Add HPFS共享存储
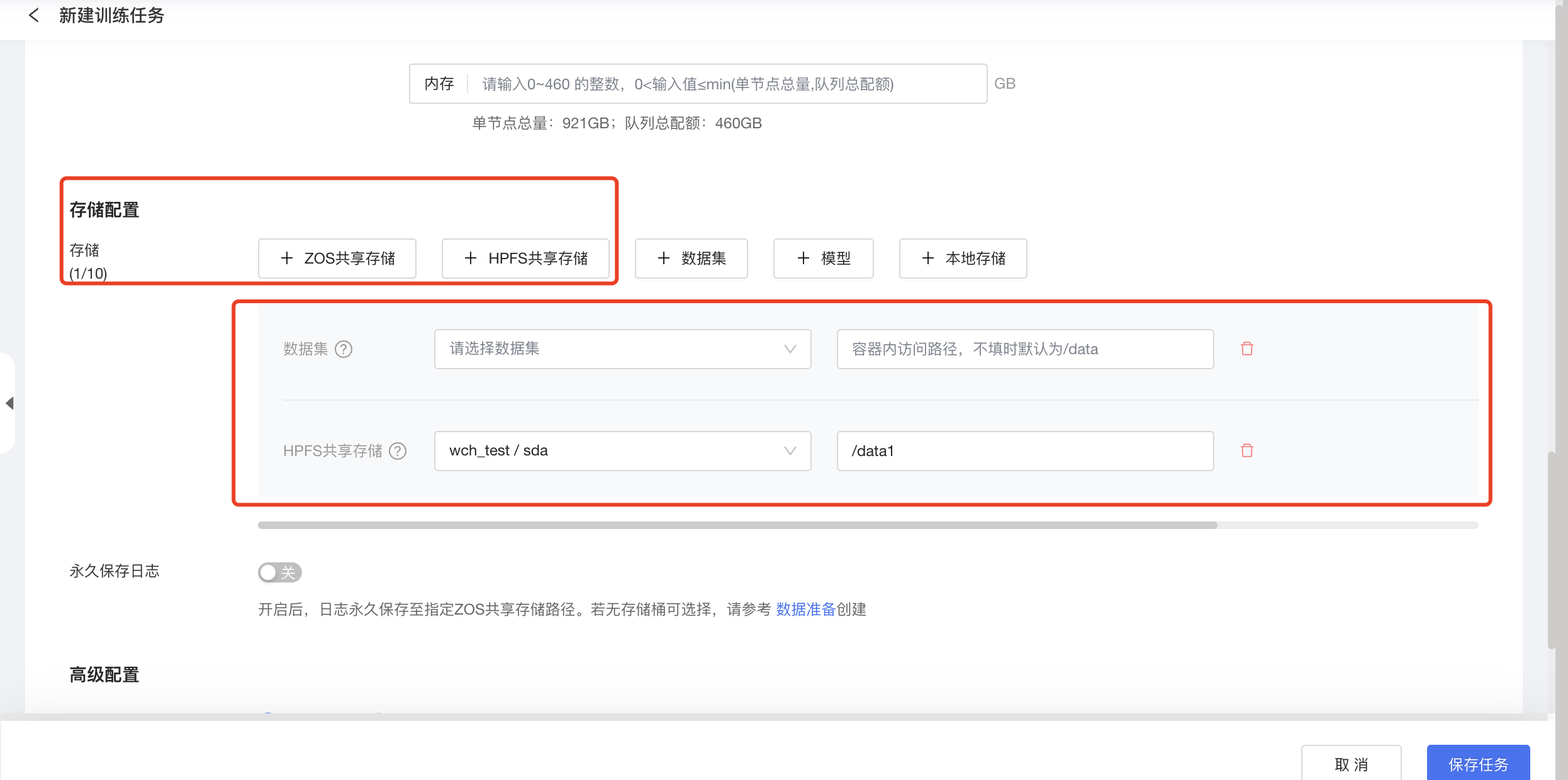Viewport: 1568px width, 780px height. (525, 259)
